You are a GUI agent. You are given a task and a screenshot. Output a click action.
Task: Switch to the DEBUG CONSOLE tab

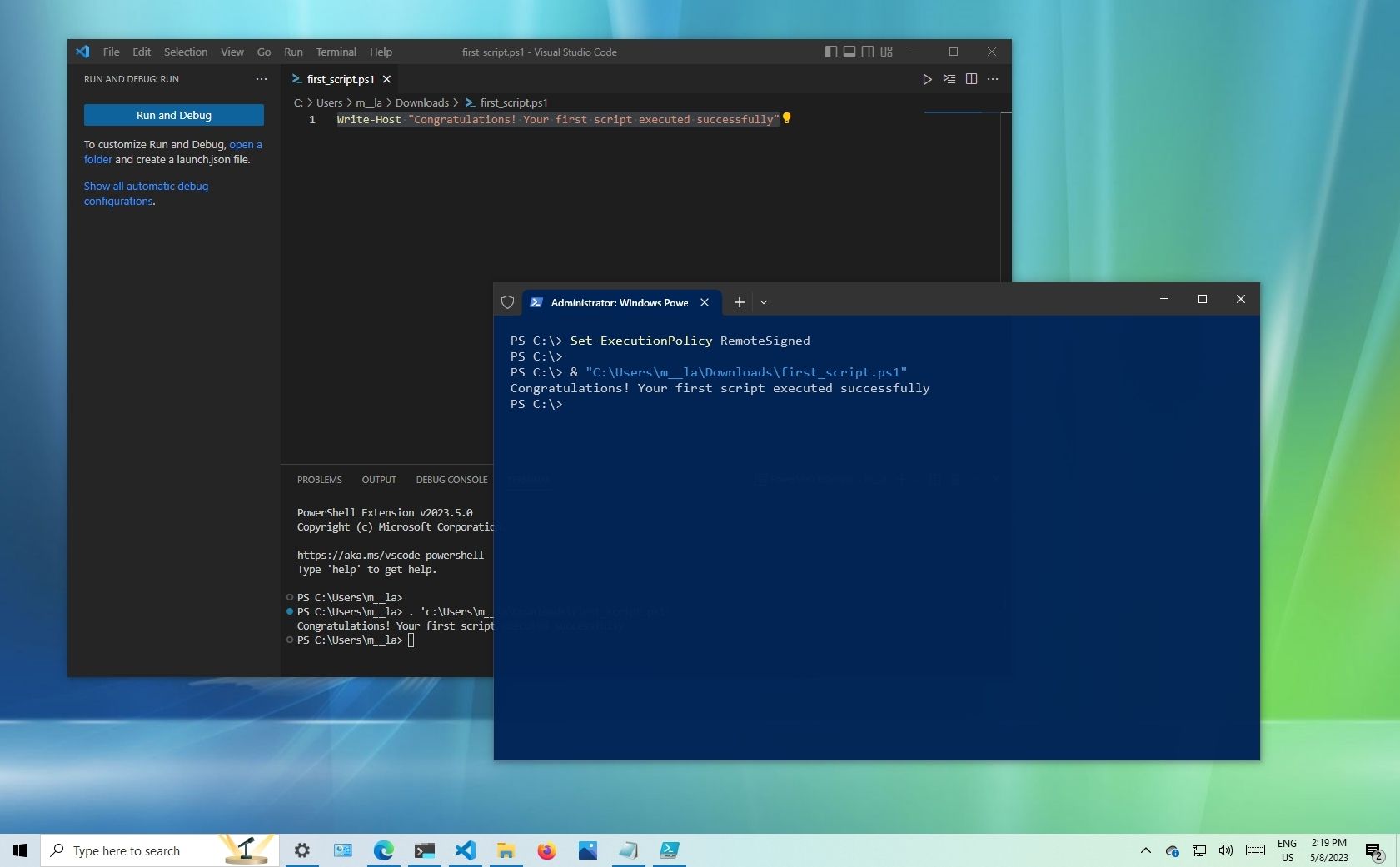coord(451,480)
